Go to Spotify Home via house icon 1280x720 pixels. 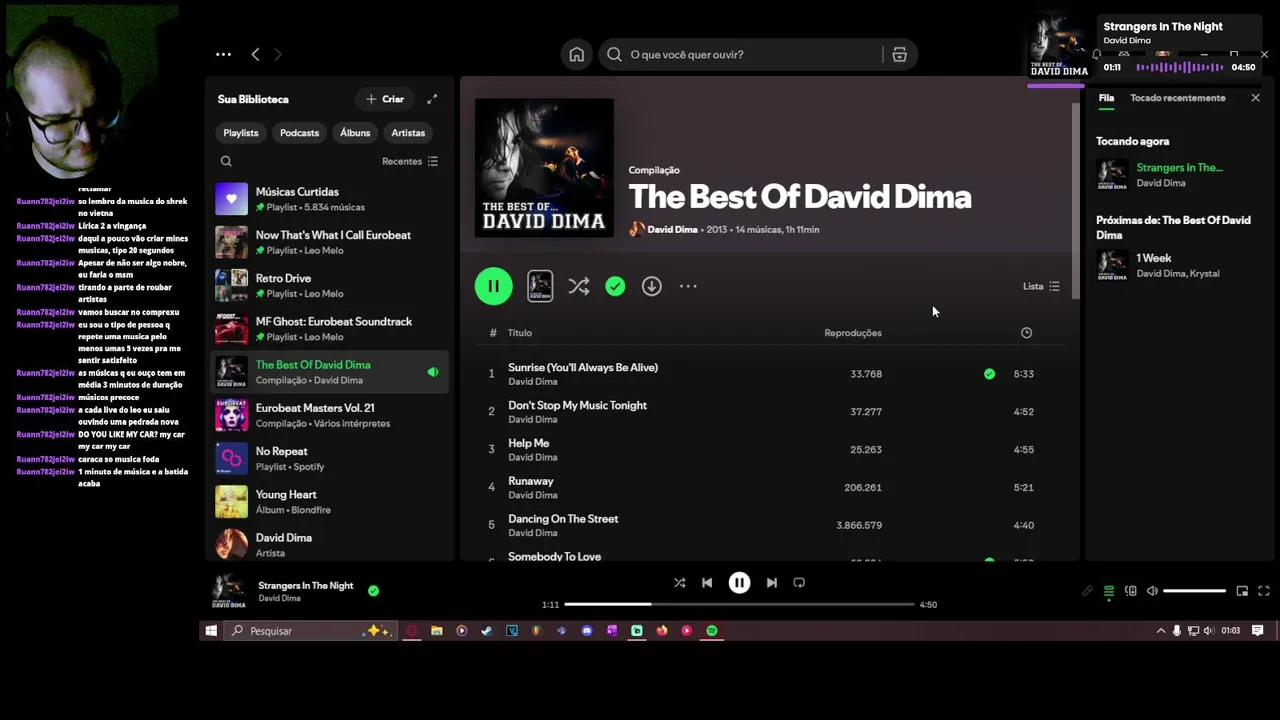point(577,55)
